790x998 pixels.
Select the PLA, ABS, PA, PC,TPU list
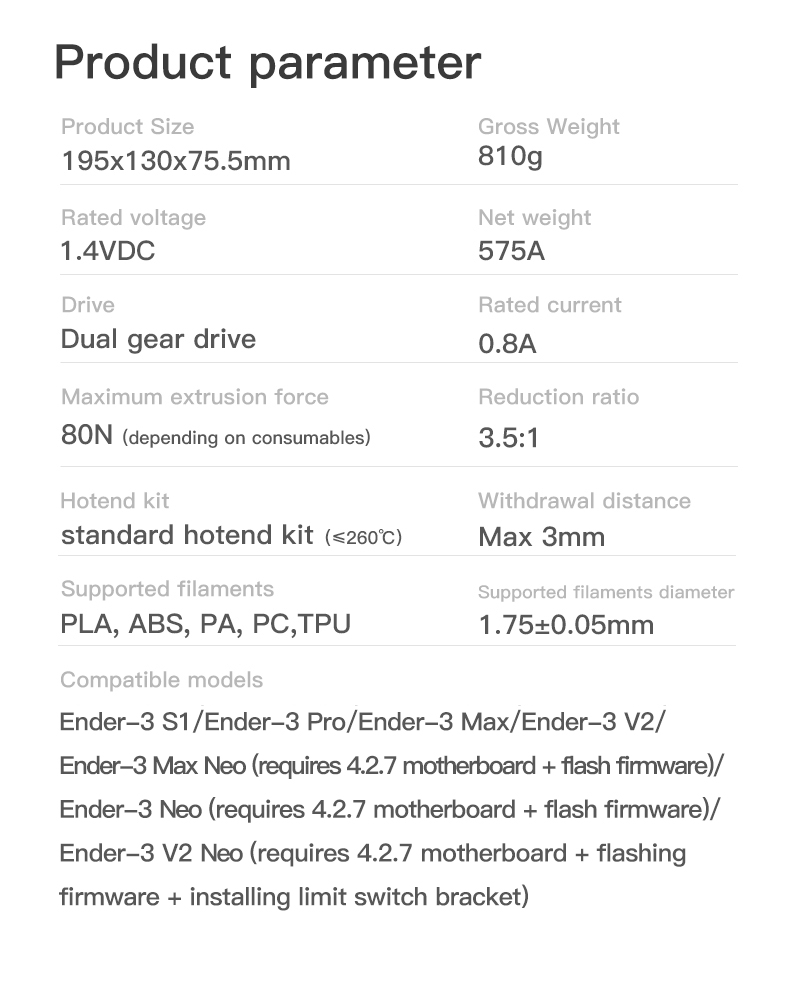pos(206,624)
